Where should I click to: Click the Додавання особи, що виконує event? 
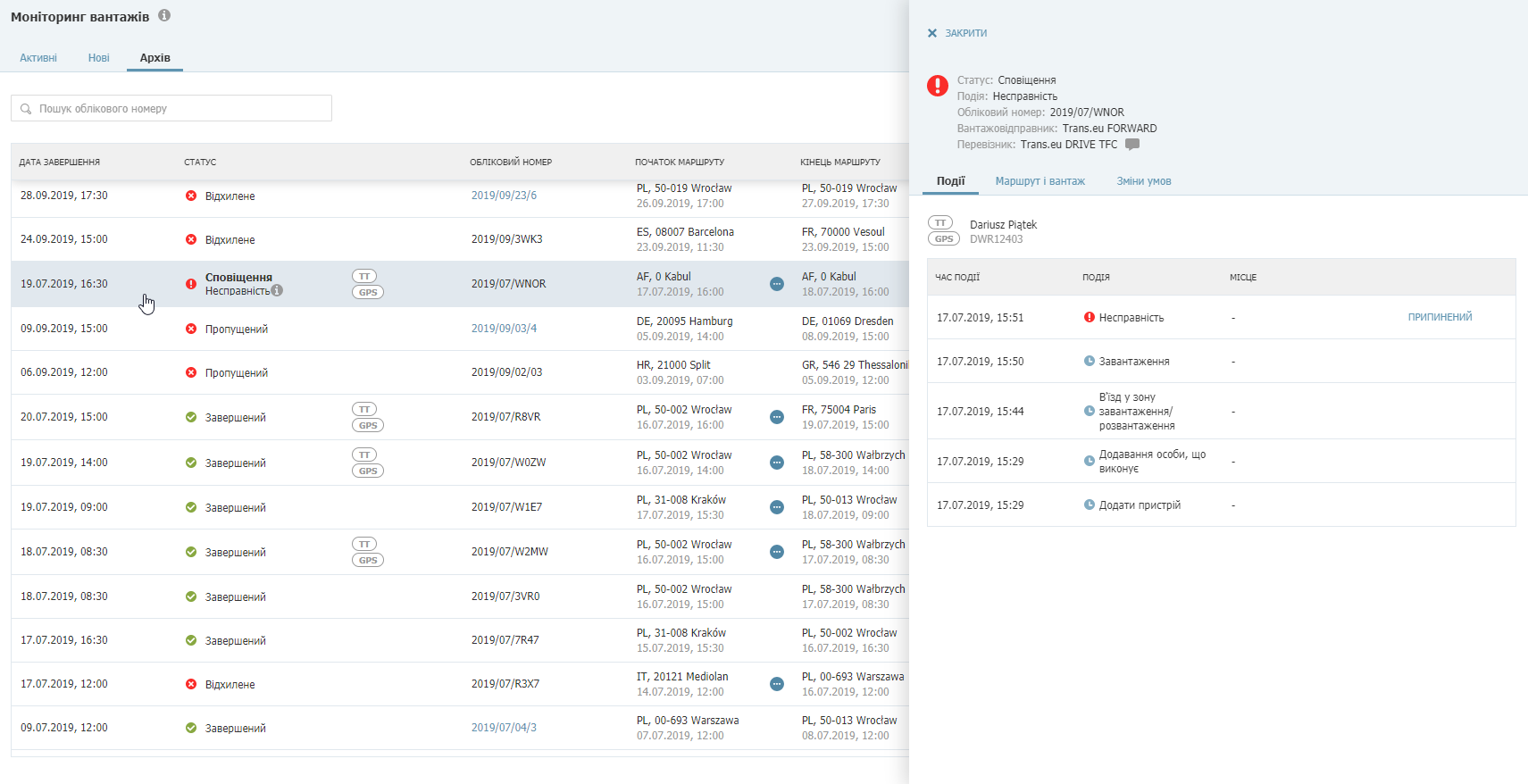pyautogui.click(x=1152, y=462)
